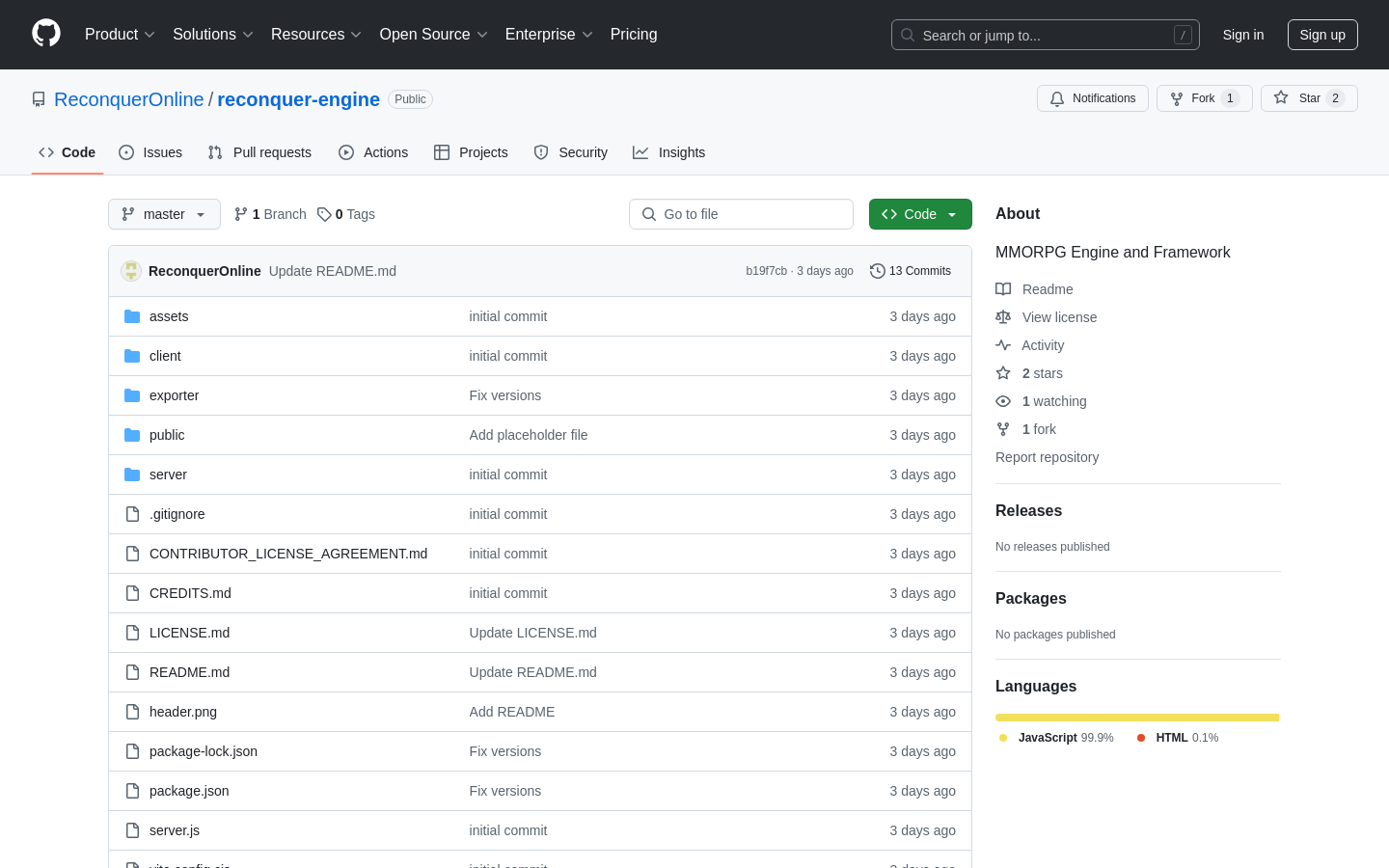Click the branch icon next to 1 Branch

point(241,214)
